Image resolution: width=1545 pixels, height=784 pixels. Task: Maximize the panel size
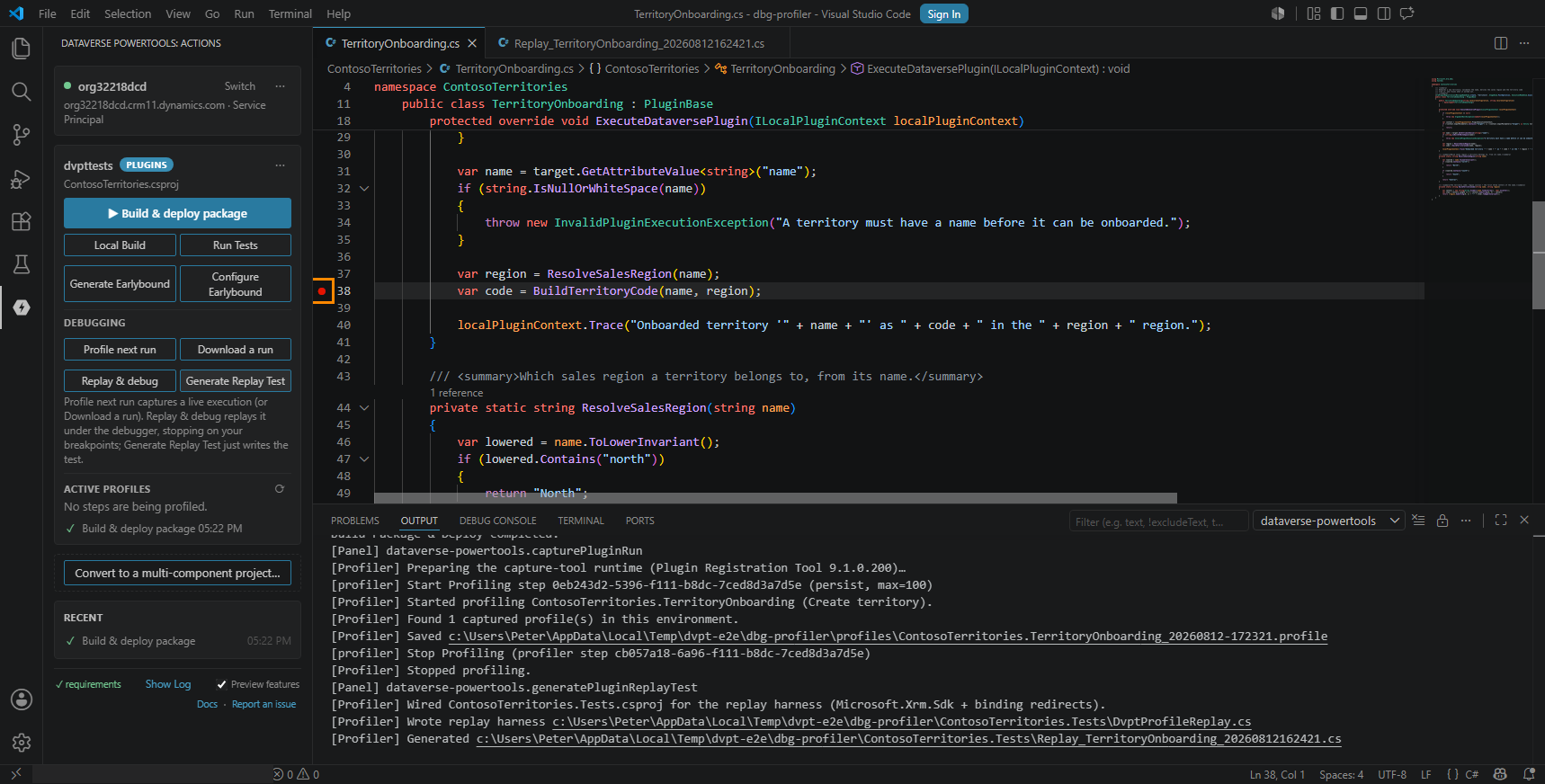click(1501, 521)
